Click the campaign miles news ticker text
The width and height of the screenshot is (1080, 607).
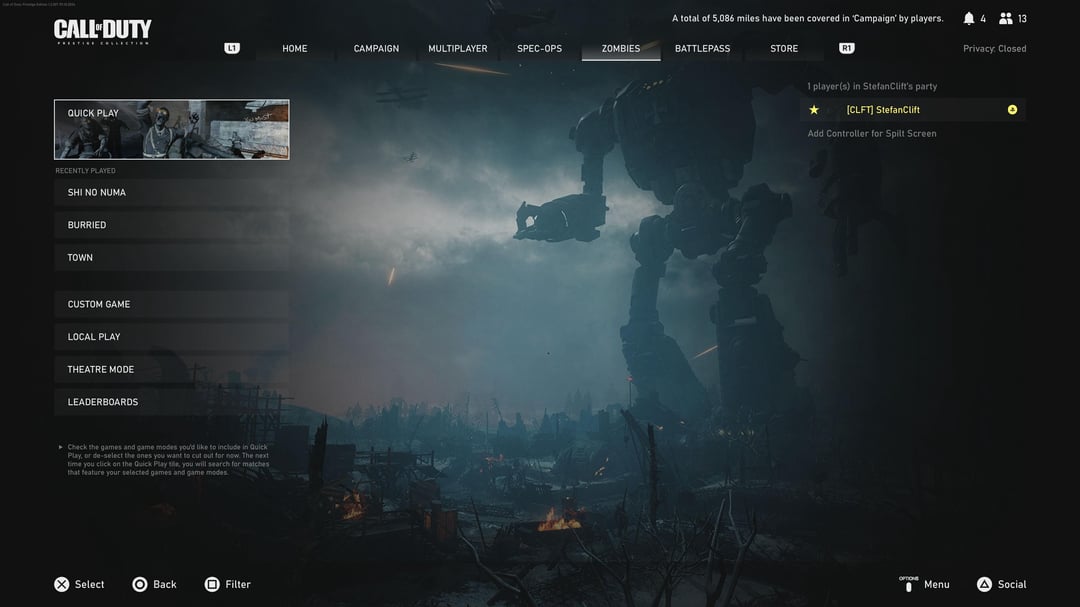[808, 19]
